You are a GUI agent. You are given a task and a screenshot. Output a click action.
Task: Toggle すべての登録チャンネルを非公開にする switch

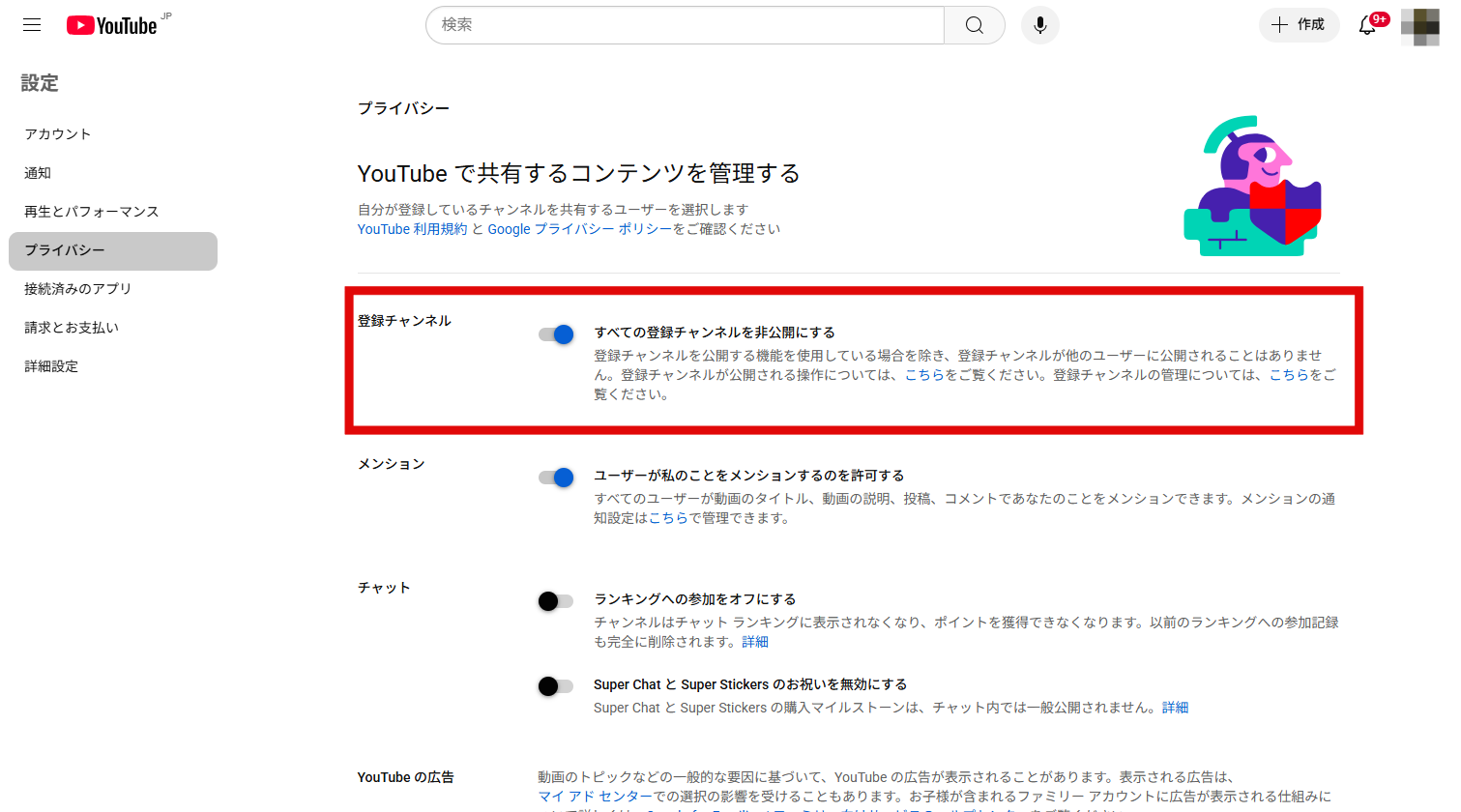[x=556, y=334]
